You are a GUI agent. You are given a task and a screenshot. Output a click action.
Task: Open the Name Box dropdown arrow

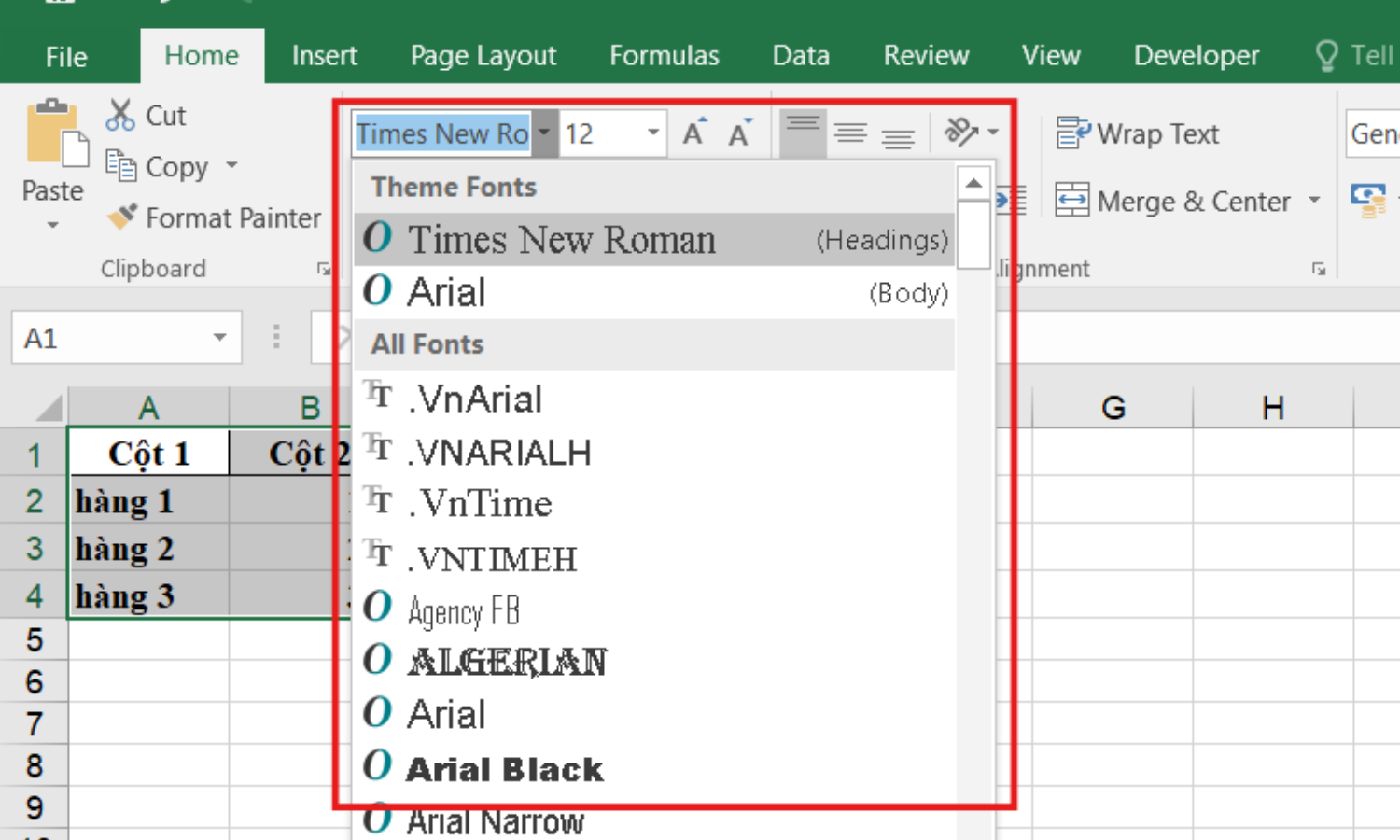pos(220,337)
